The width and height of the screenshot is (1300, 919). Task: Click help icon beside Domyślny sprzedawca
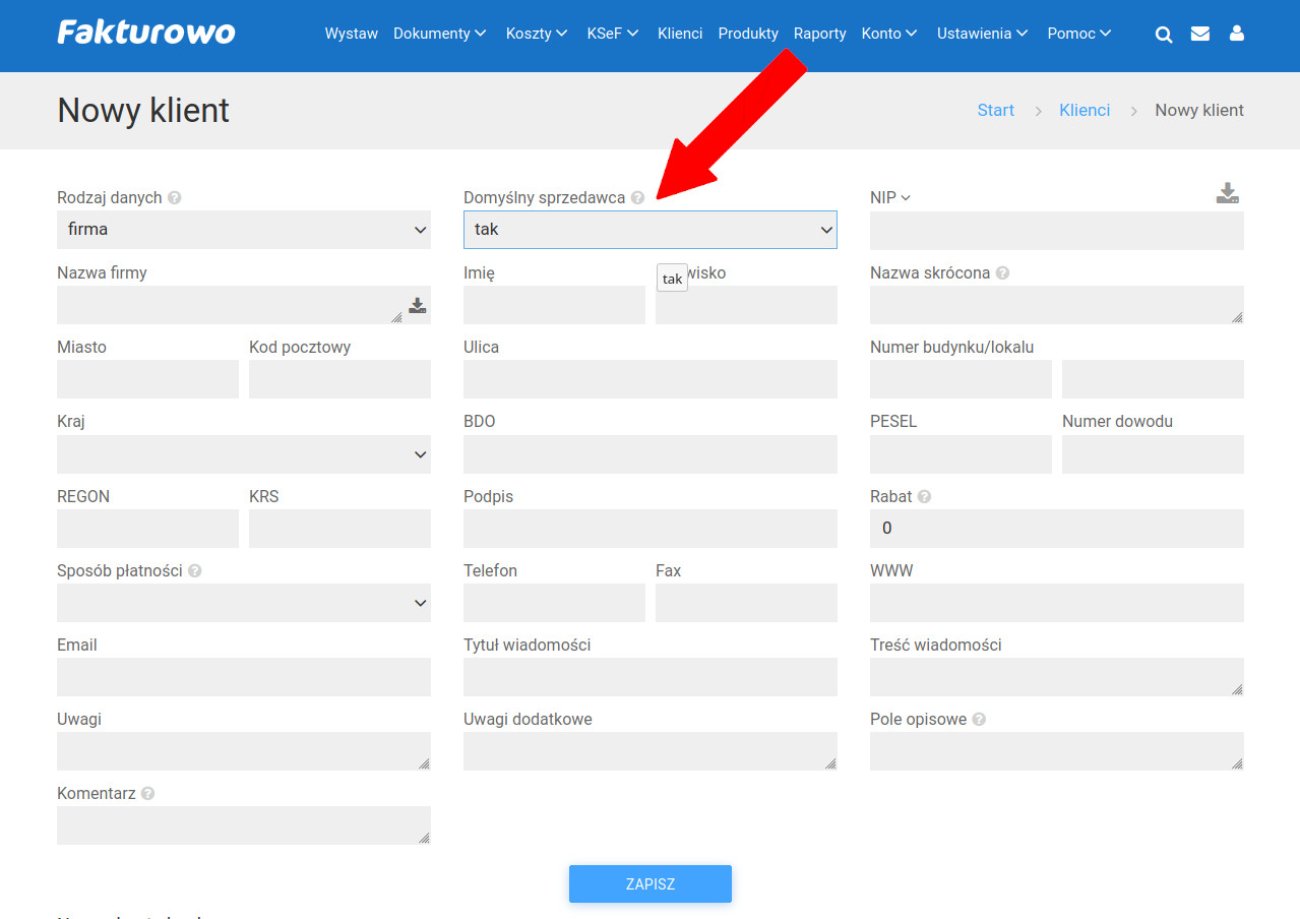(x=638, y=198)
